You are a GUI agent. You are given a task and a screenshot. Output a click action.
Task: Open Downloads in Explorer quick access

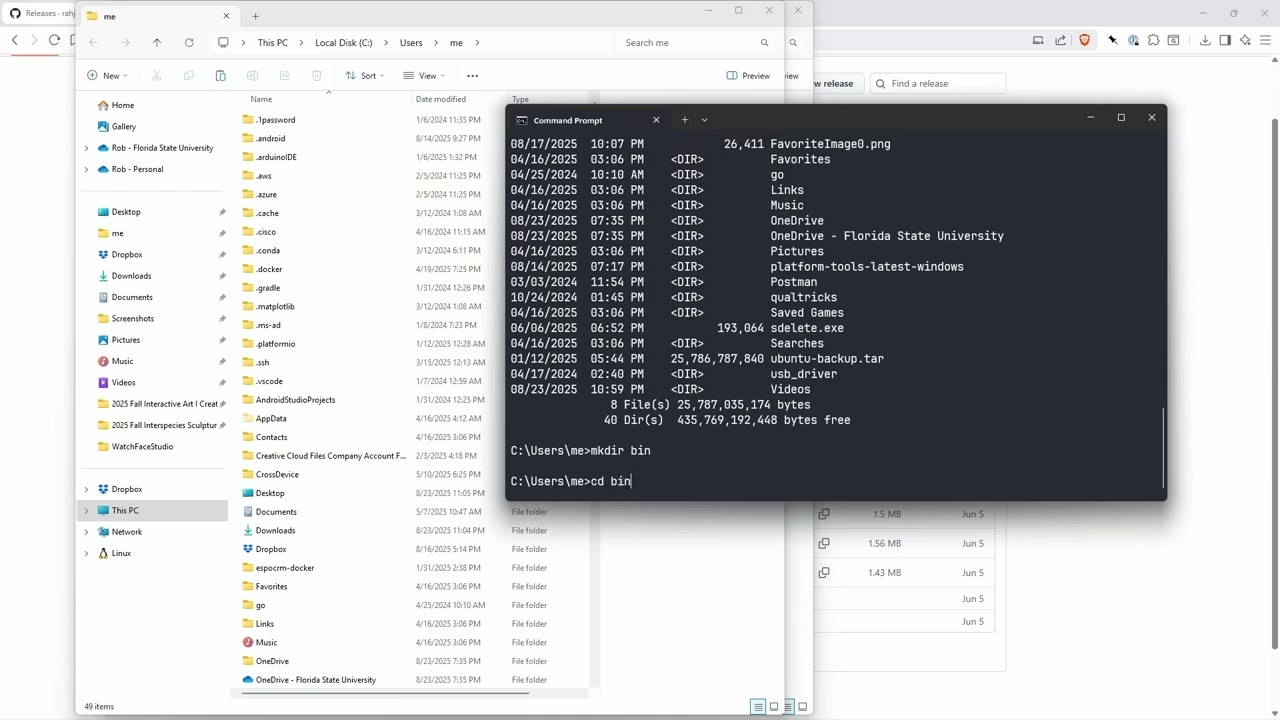[x=131, y=276]
